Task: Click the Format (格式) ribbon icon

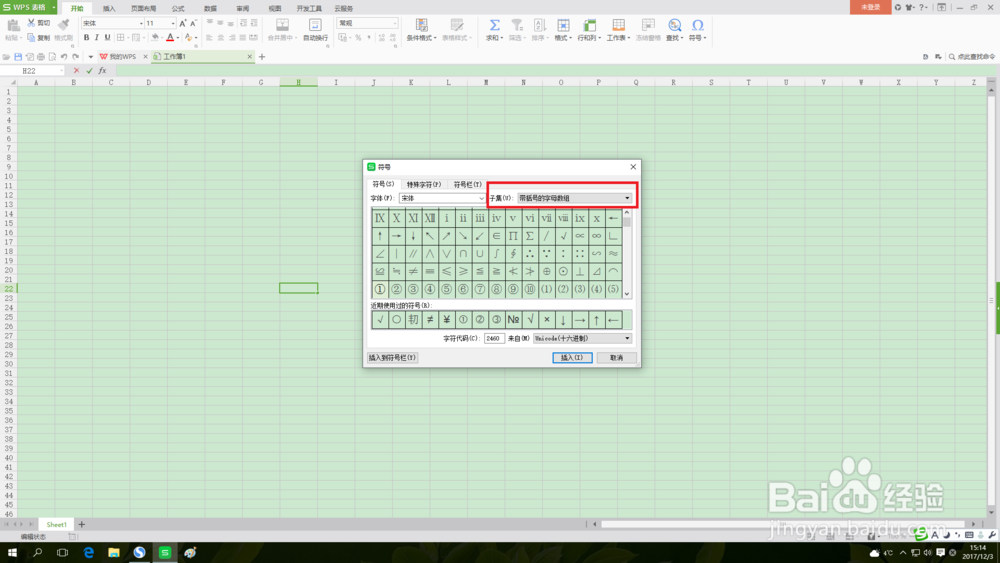Action: point(563,26)
